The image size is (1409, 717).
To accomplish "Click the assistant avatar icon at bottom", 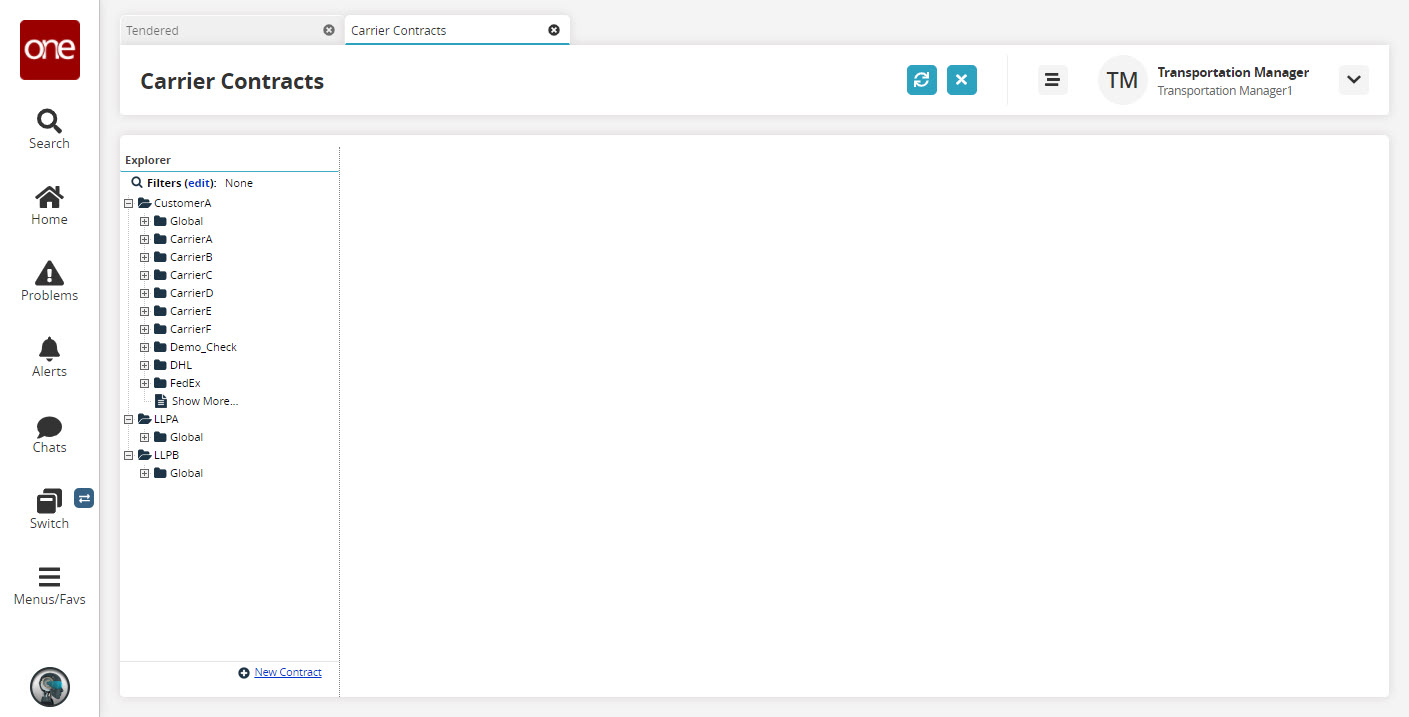I will point(50,687).
